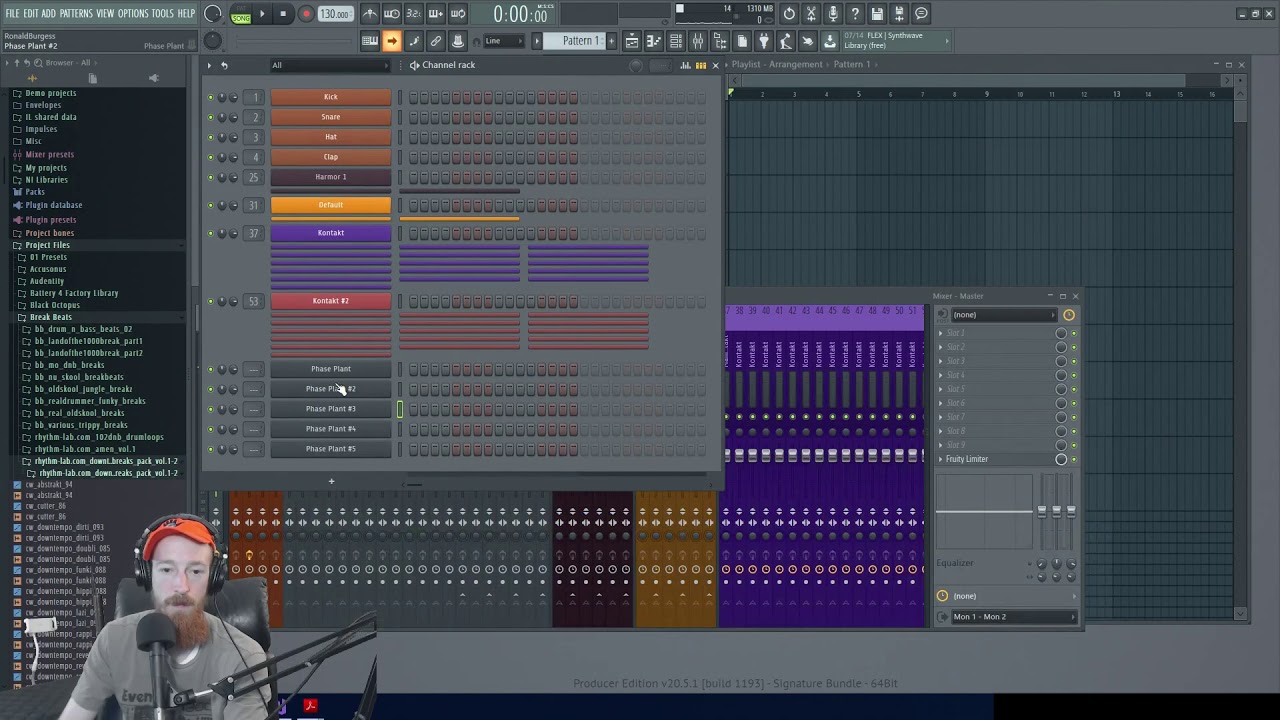Open the channel rack toolbar icon

tap(675, 41)
